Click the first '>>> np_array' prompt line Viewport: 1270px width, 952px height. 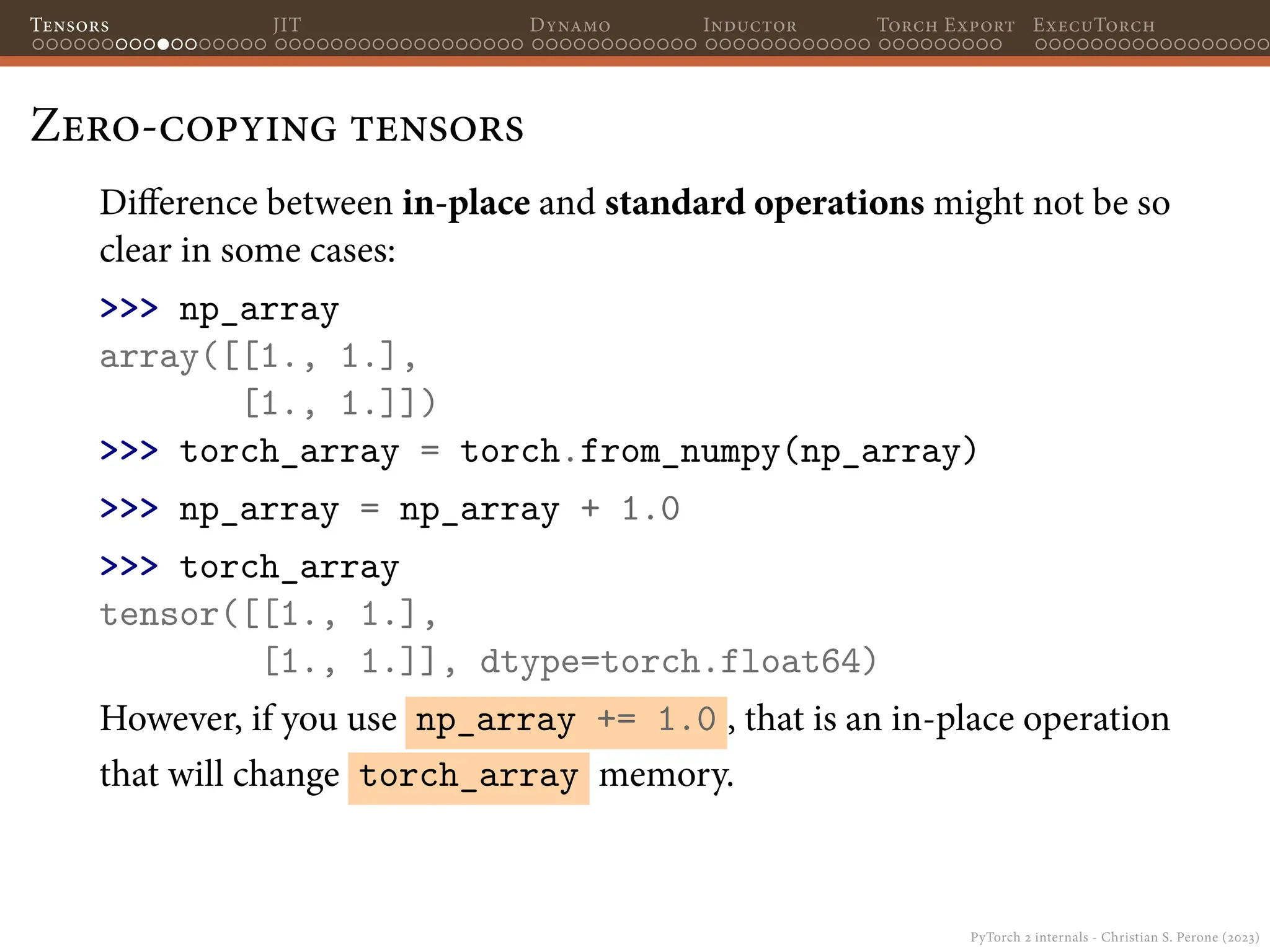220,310
